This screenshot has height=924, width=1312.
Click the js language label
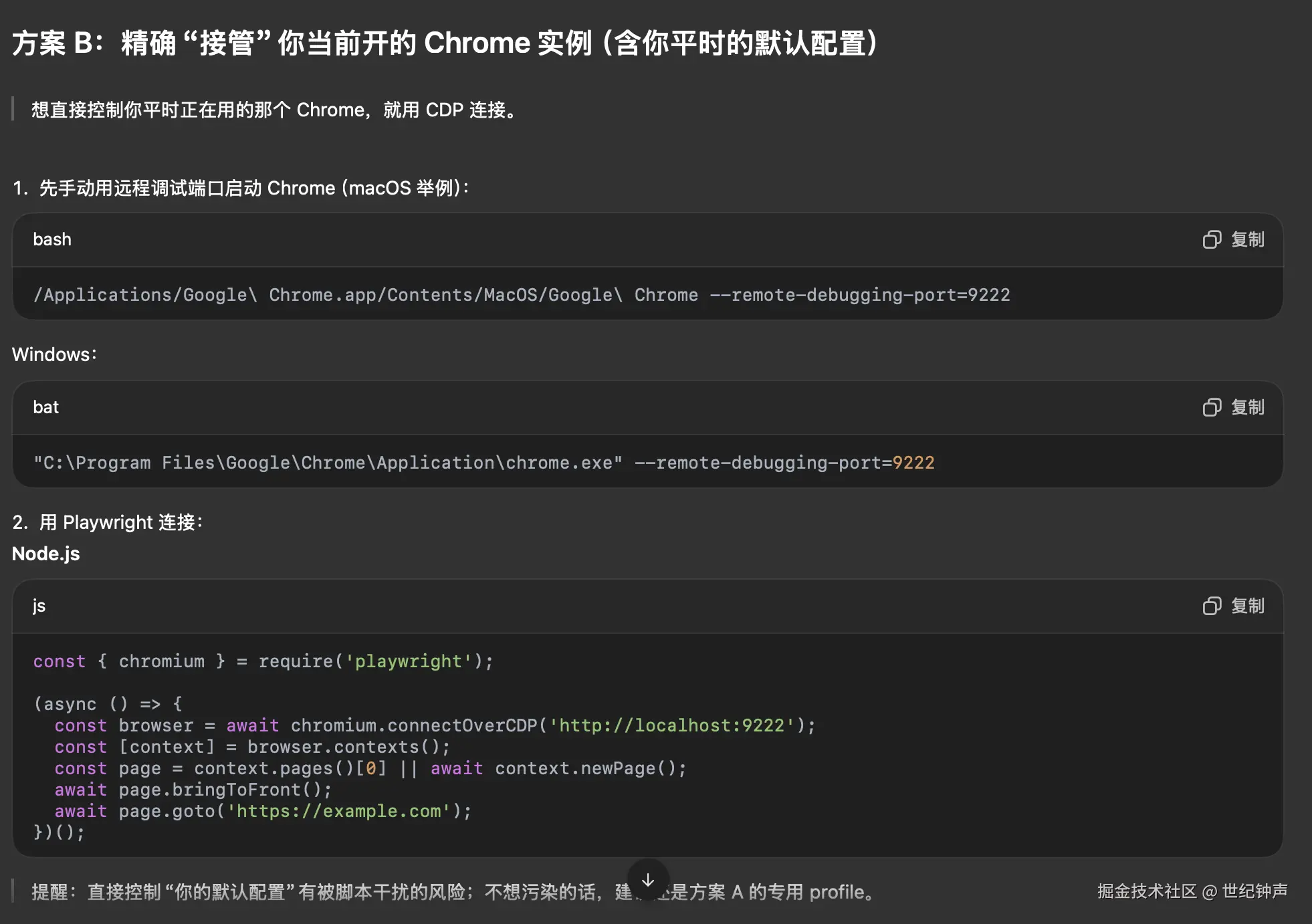(x=39, y=606)
